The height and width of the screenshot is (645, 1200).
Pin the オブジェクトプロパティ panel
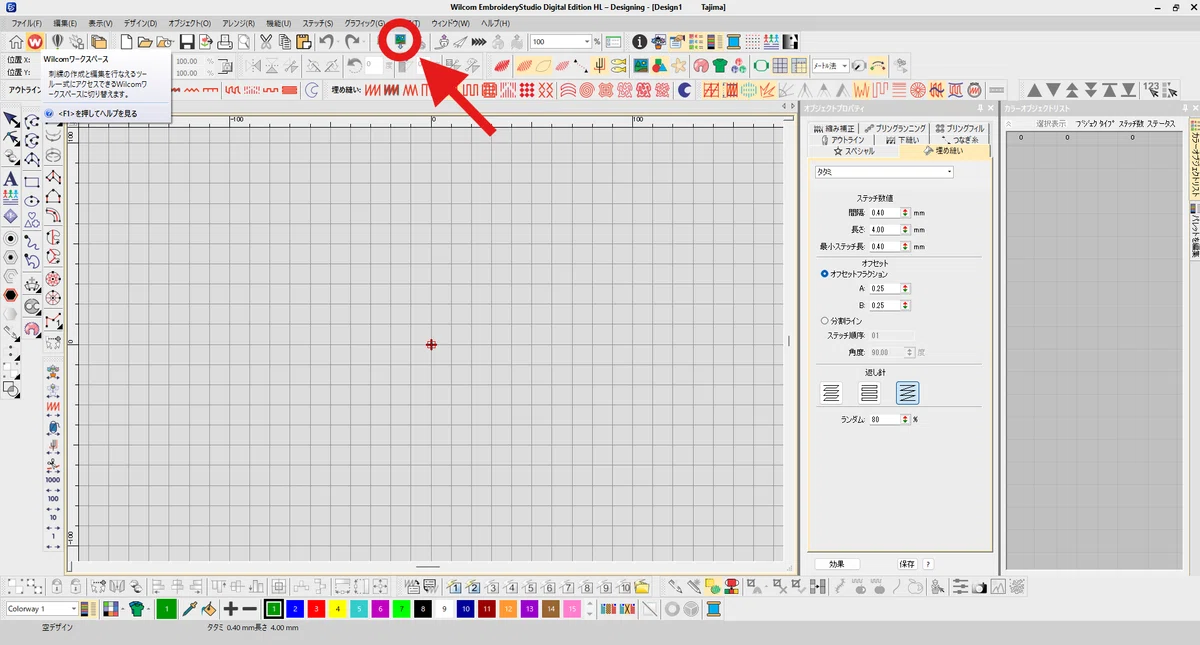coord(978,107)
